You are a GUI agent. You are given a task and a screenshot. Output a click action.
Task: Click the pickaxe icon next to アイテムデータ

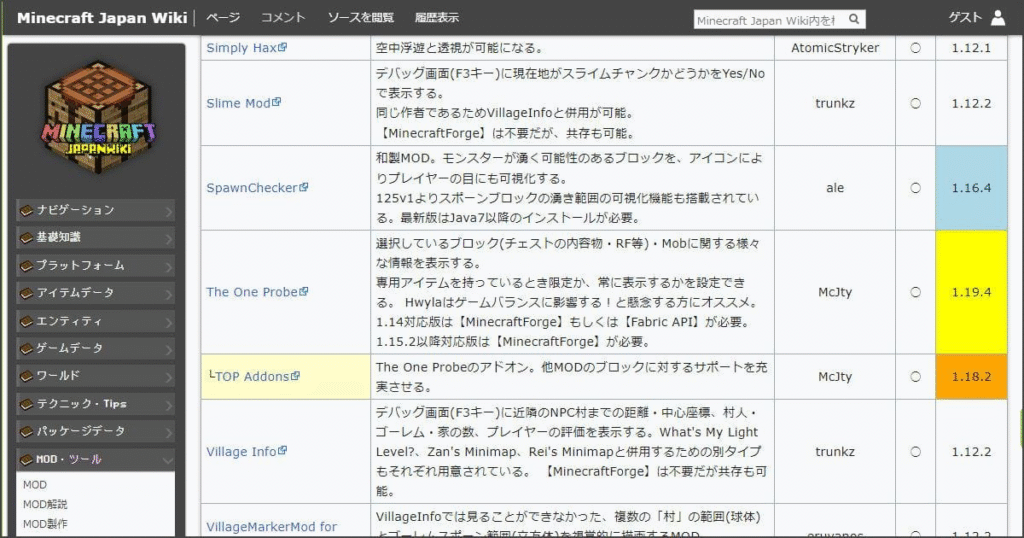[26, 293]
